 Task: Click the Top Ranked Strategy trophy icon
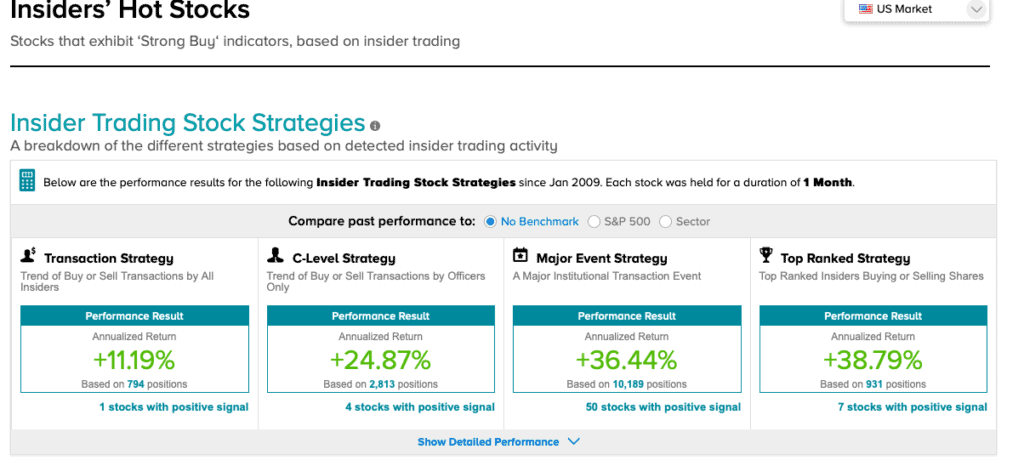(767, 256)
